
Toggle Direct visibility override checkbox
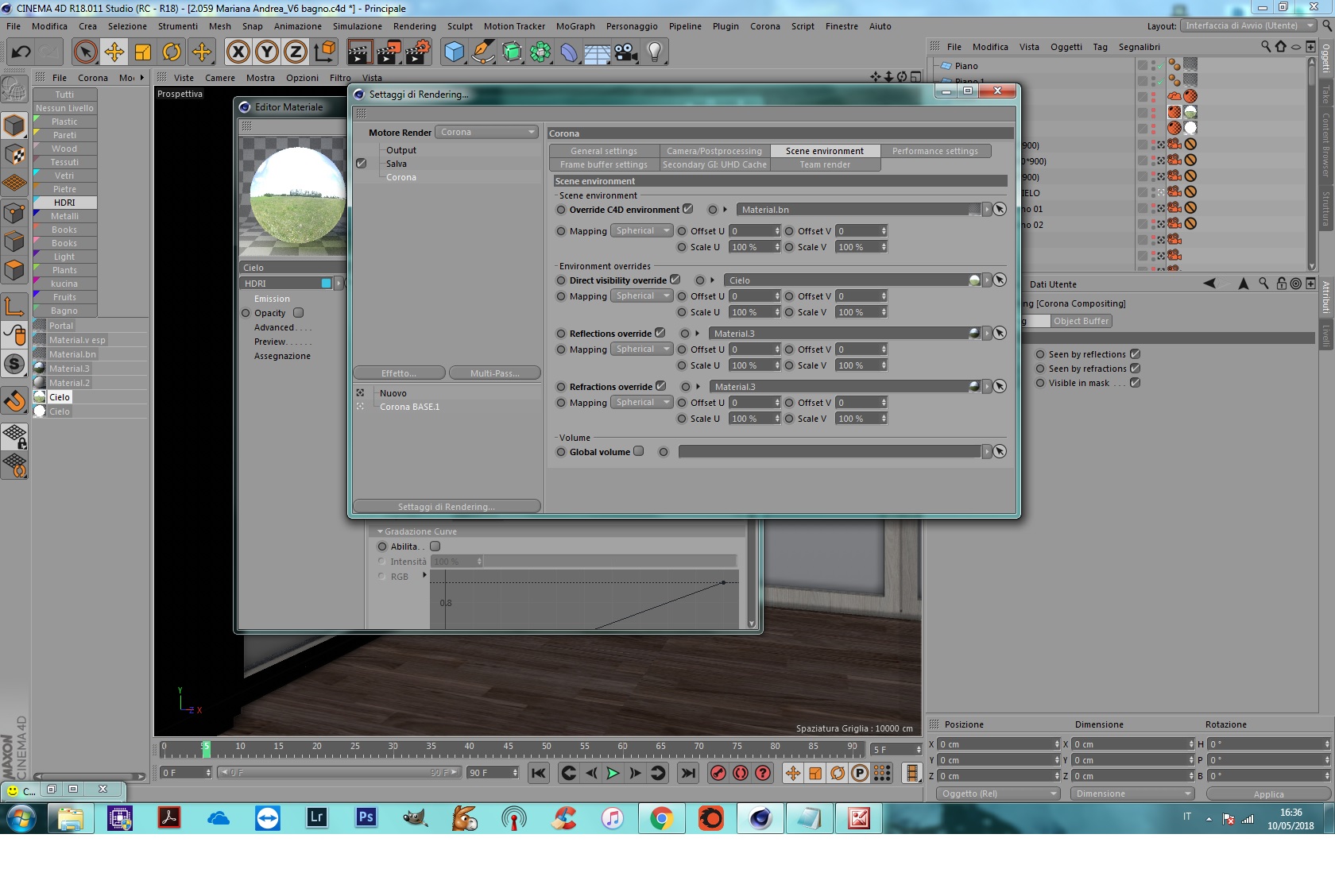(x=675, y=280)
